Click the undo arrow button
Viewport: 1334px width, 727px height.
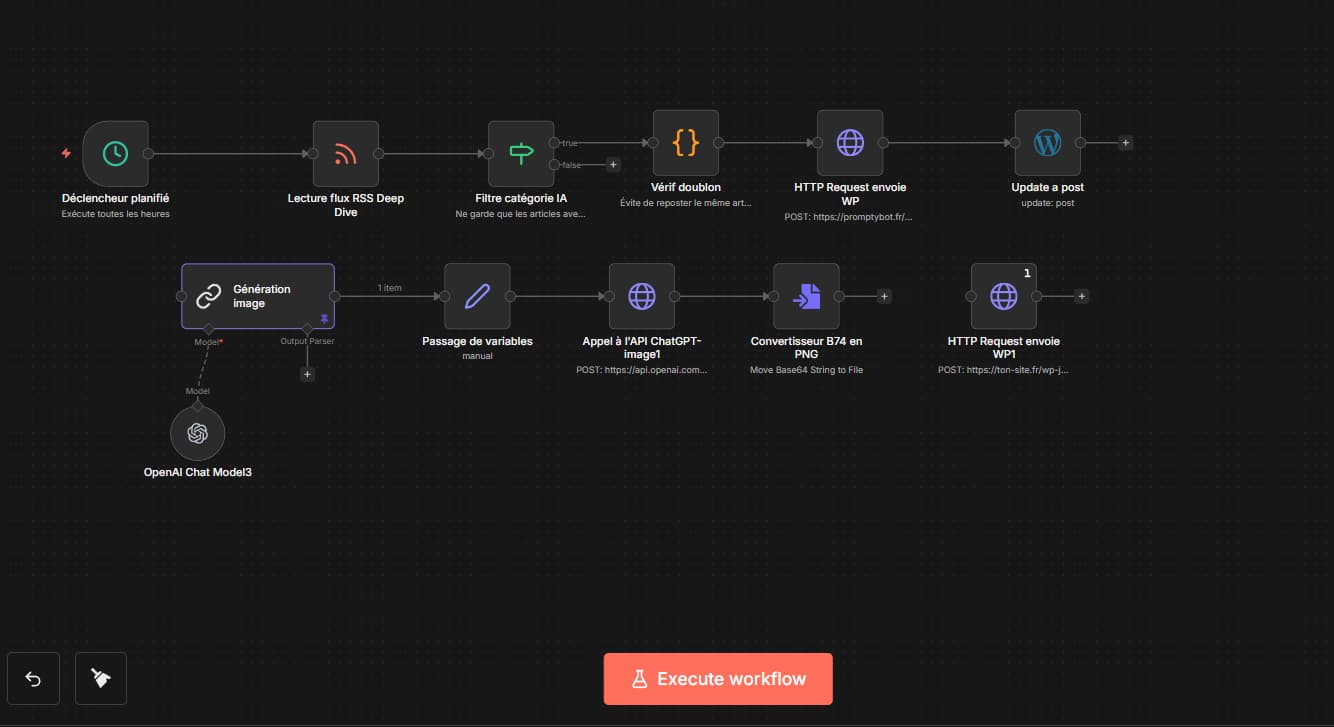[33, 679]
